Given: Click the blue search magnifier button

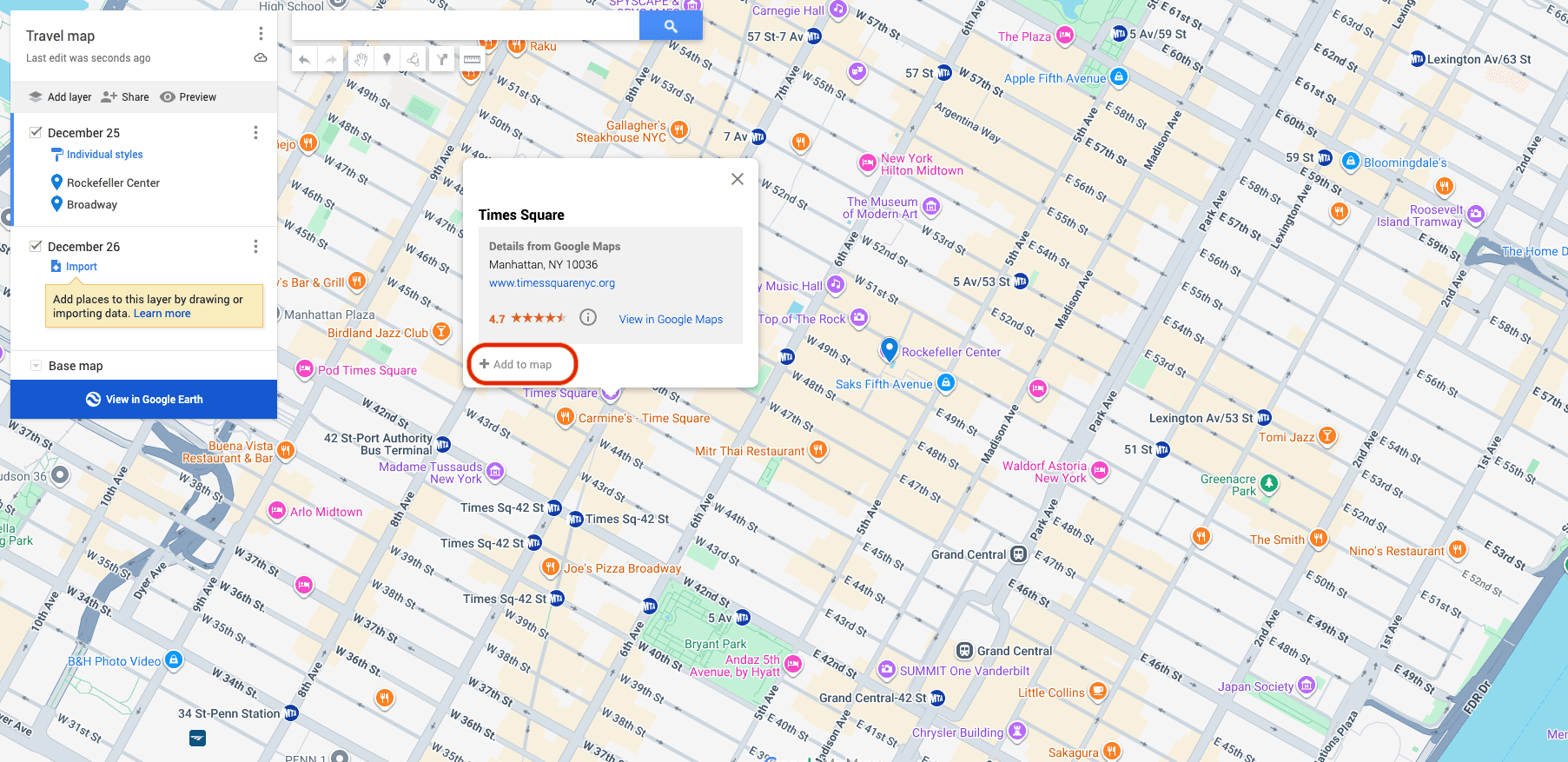Looking at the screenshot, I should (x=671, y=26).
